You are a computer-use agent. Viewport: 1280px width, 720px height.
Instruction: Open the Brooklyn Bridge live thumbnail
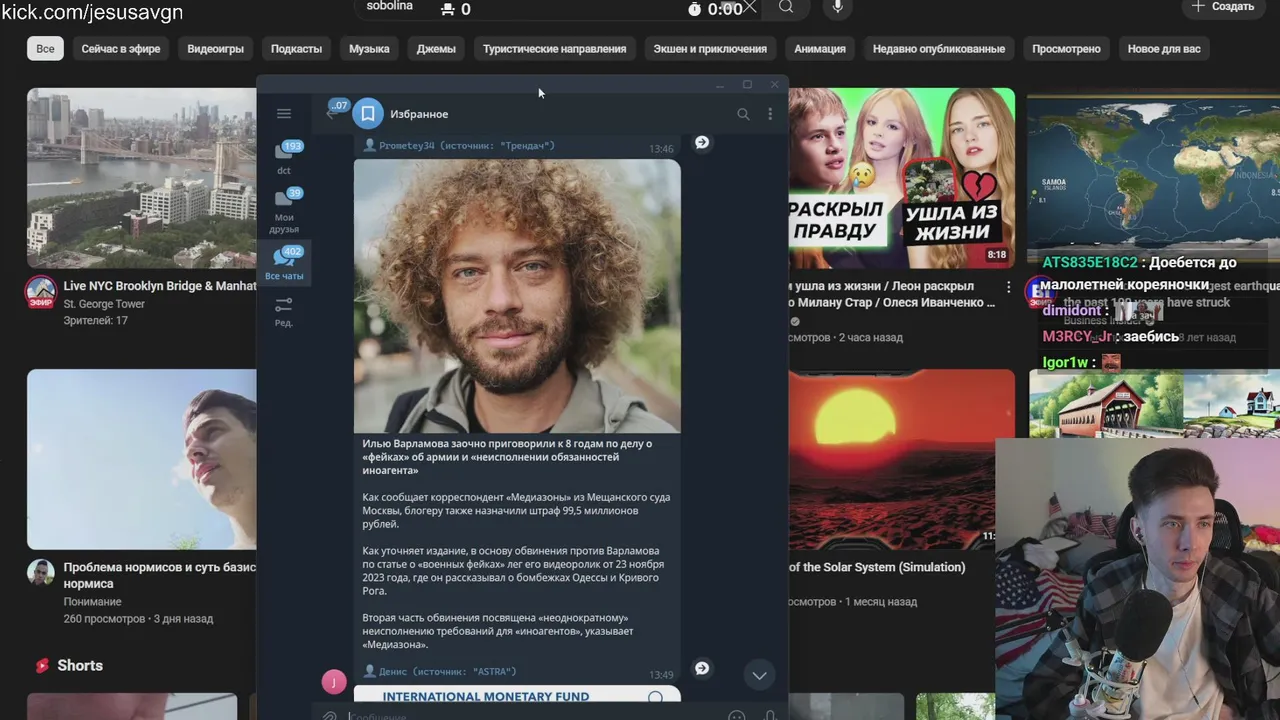pyautogui.click(x=142, y=178)
